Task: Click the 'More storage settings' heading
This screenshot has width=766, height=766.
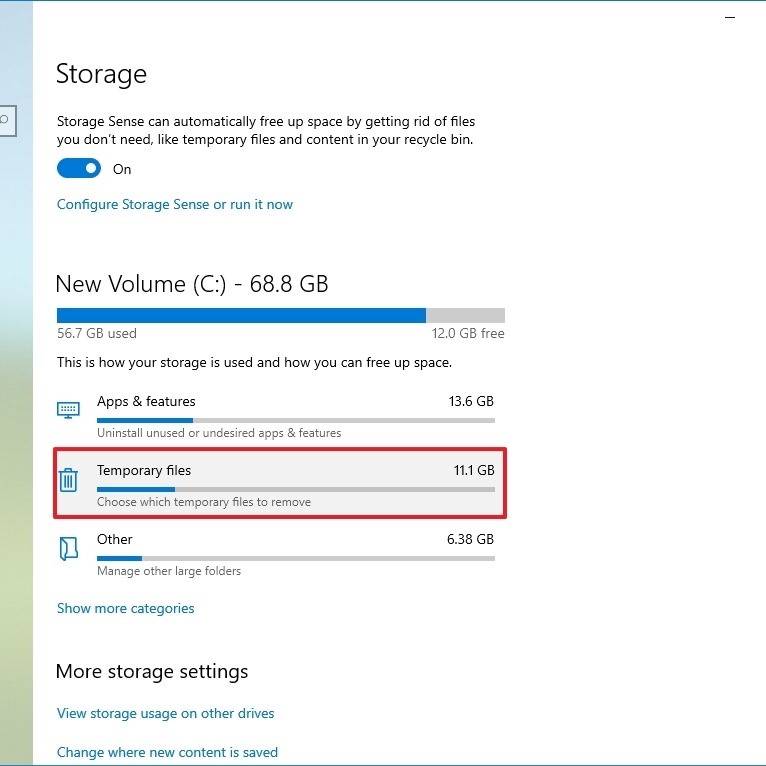Action: point(152,671)
